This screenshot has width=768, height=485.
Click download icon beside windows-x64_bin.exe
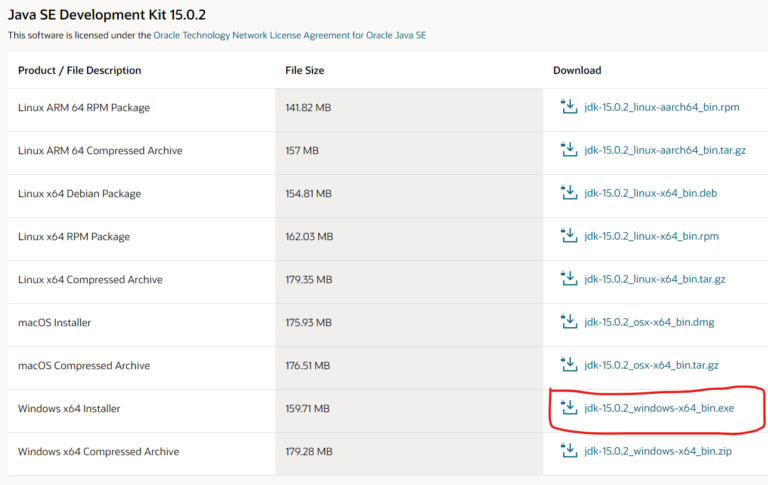click(569, 408)
